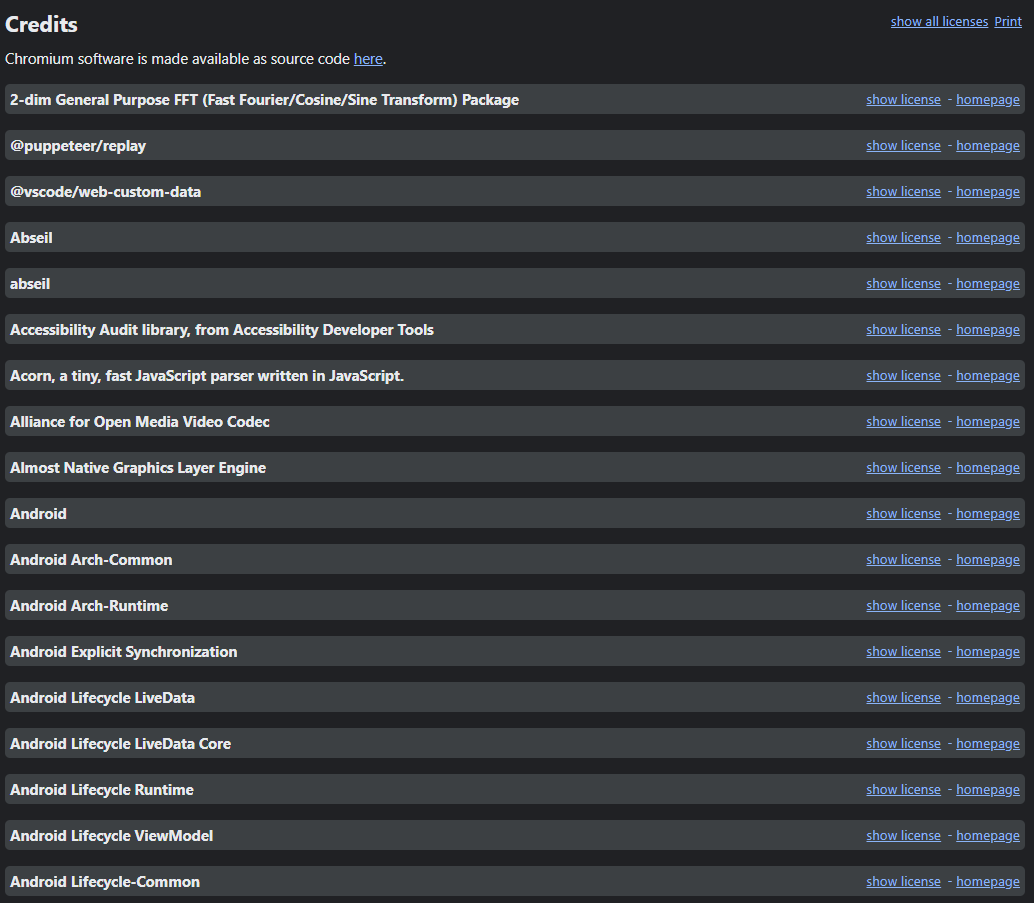Show license for Android Lifecycle-Common

pos(903,882)
